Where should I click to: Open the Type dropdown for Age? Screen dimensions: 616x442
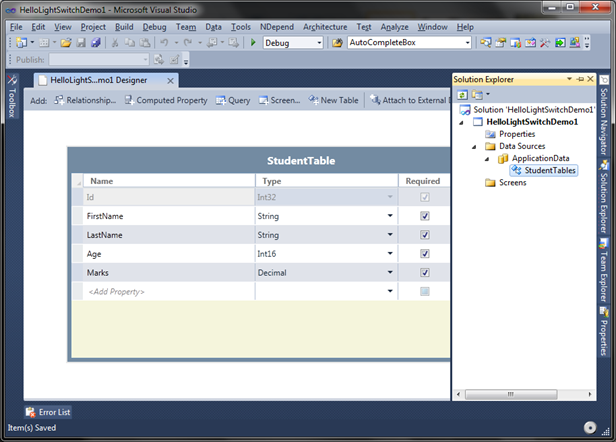point(390,253)
